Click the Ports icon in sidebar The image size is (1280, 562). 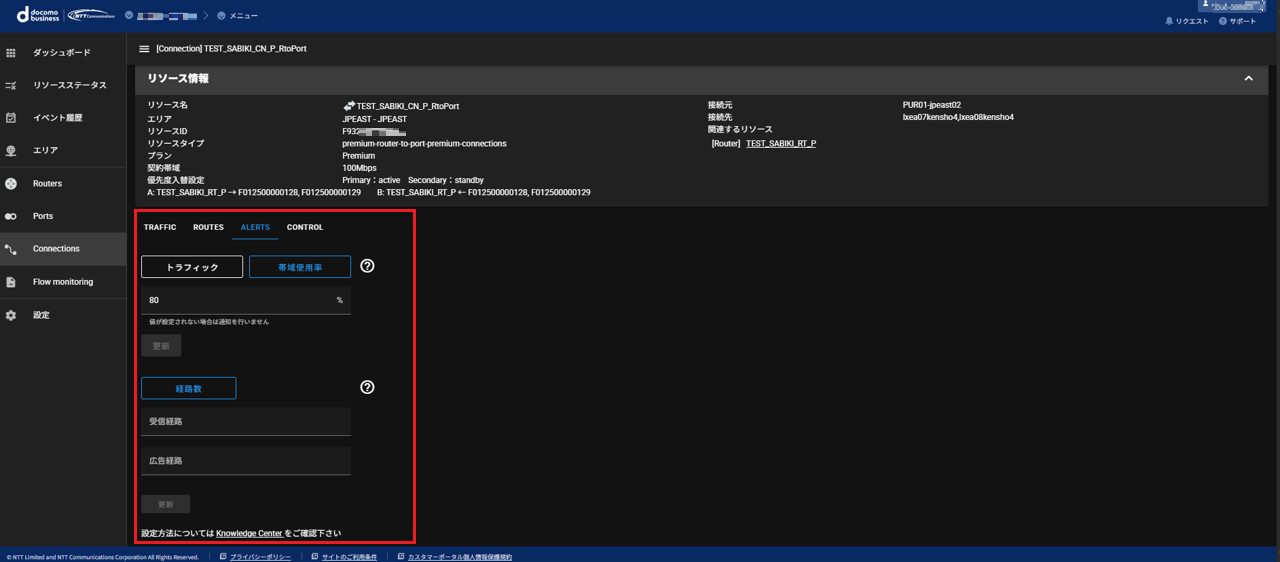[x=11, y=216]
